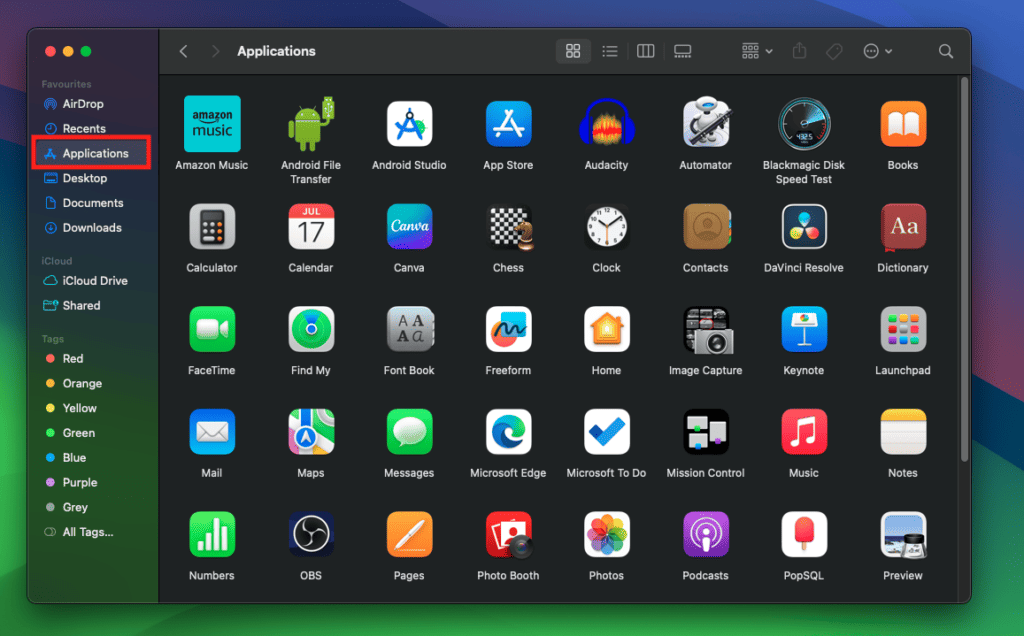Launch DaVinci Resolve

point(804,226)
